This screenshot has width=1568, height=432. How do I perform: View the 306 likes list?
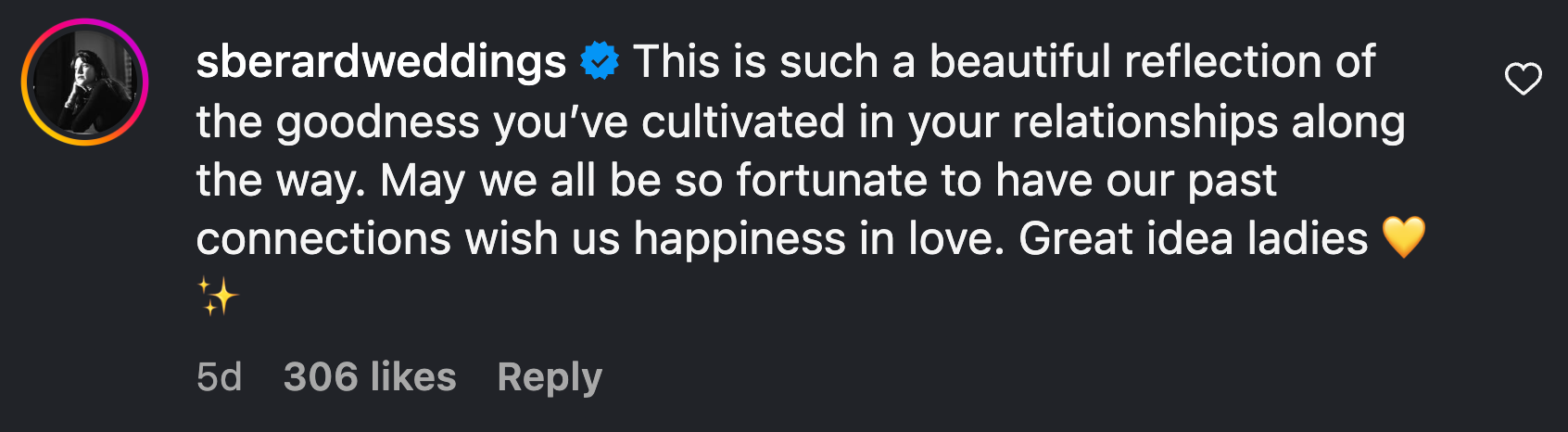(370, 377)
